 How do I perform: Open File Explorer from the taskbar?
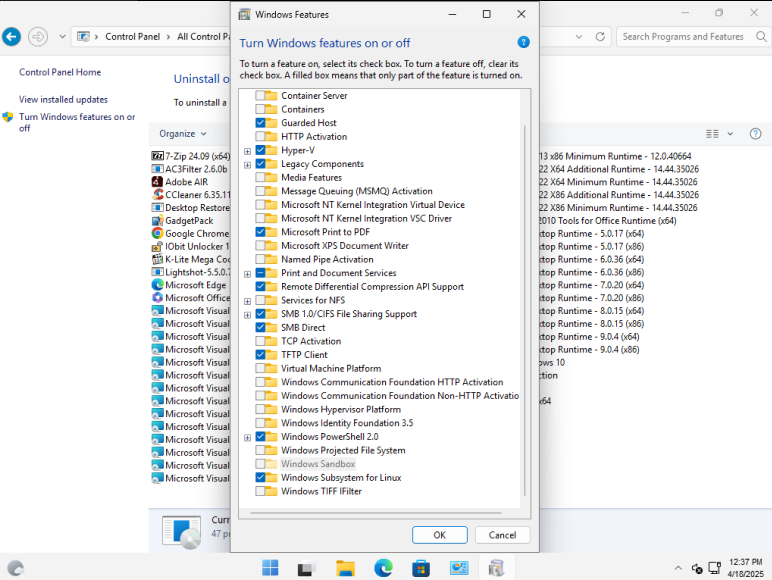click(x=345, y=568)
